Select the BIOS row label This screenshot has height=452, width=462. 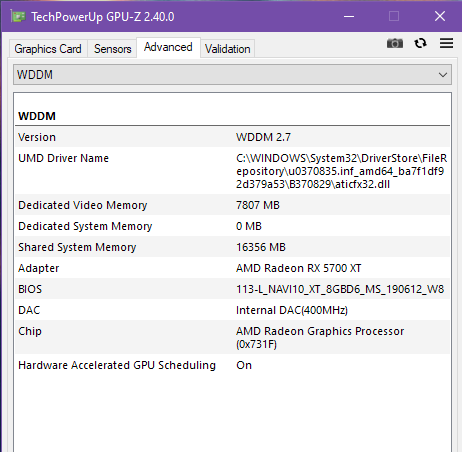30,289
